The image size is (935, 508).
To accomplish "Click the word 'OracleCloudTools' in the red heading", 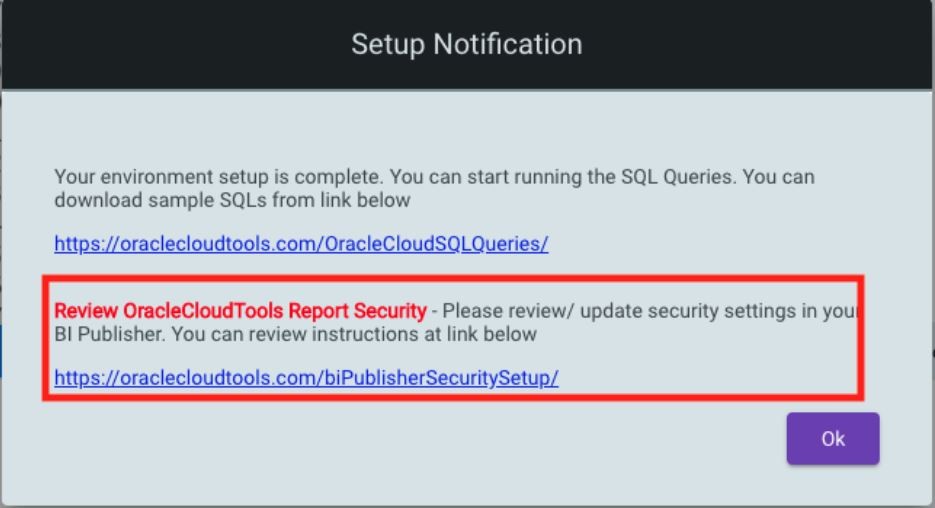I will coord(203,311).
